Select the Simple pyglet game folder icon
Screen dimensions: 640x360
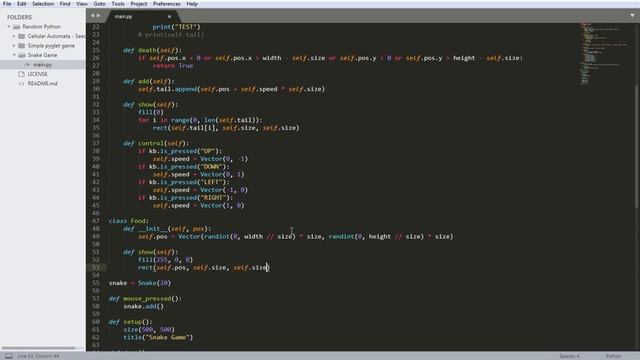[x=22, y=46]
